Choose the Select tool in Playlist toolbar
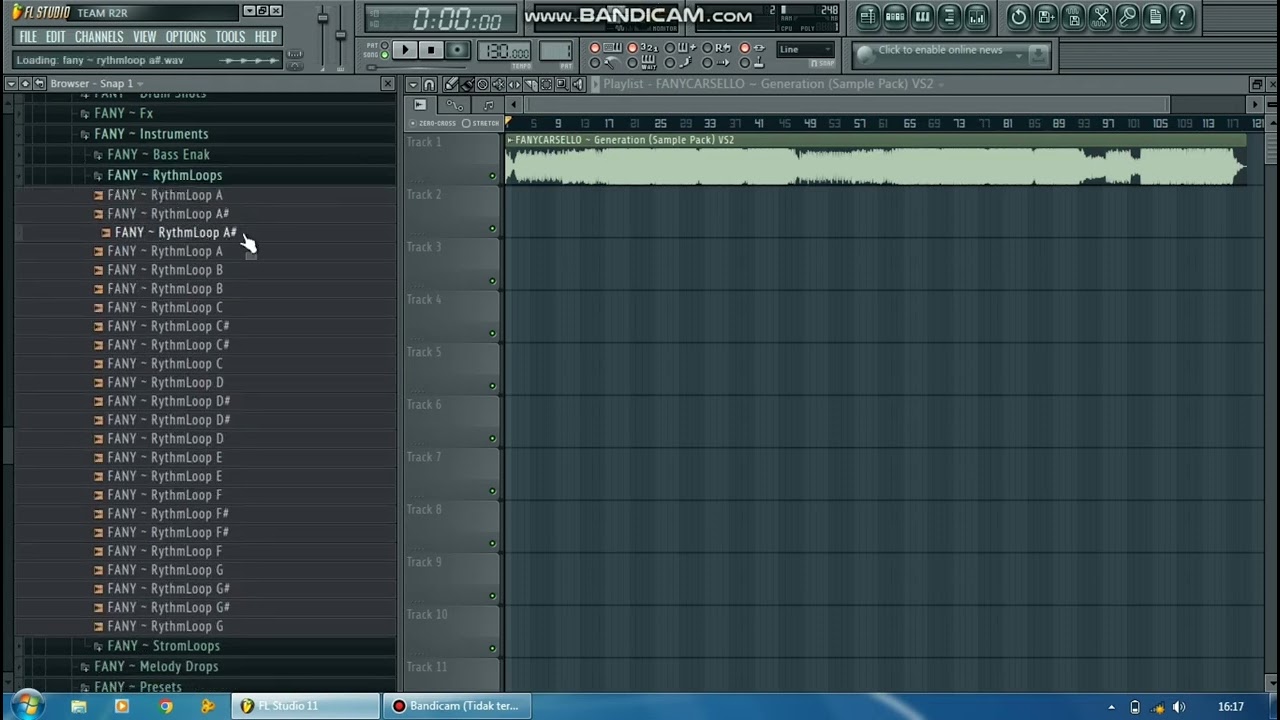Viewport: 1280px width, 720px height. 546,84
